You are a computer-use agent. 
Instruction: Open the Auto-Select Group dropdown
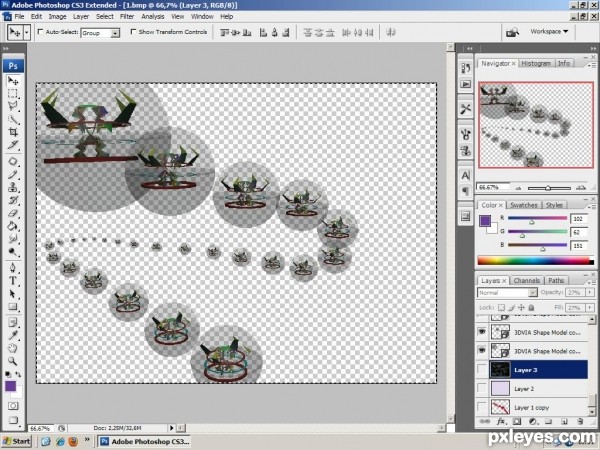[115, 33]
